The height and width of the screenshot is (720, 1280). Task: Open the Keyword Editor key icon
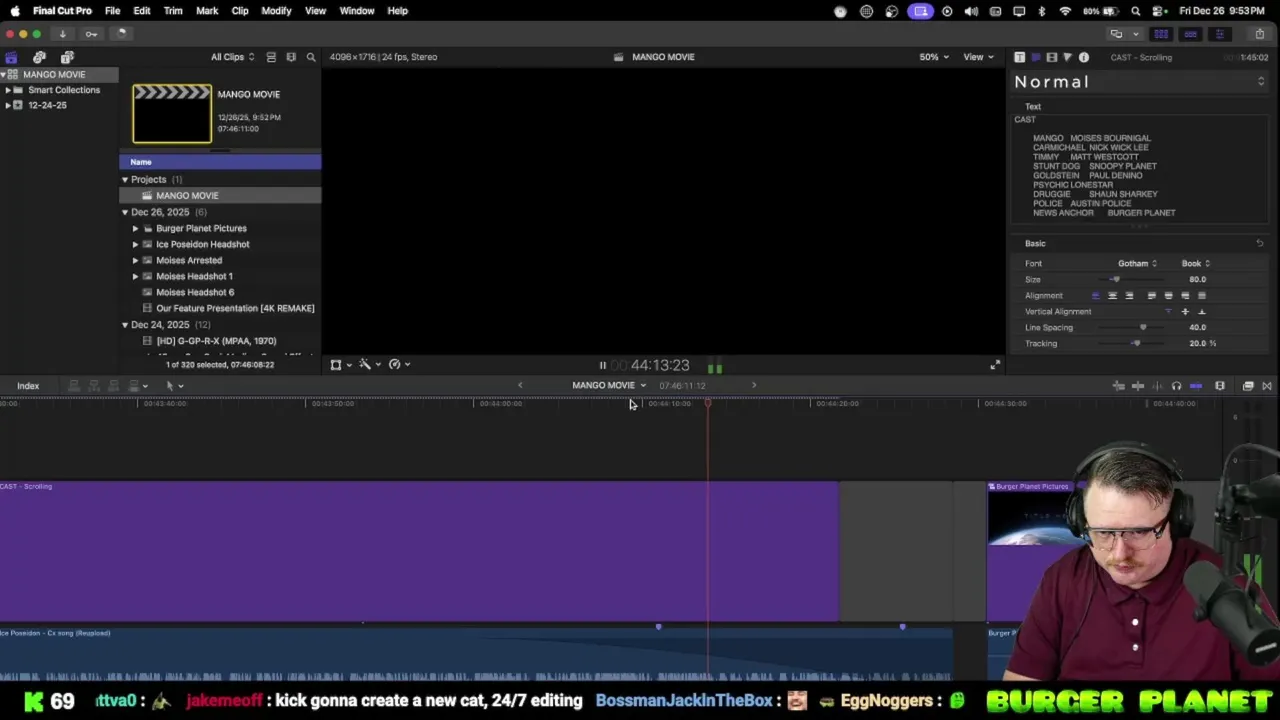click(91, 34)
